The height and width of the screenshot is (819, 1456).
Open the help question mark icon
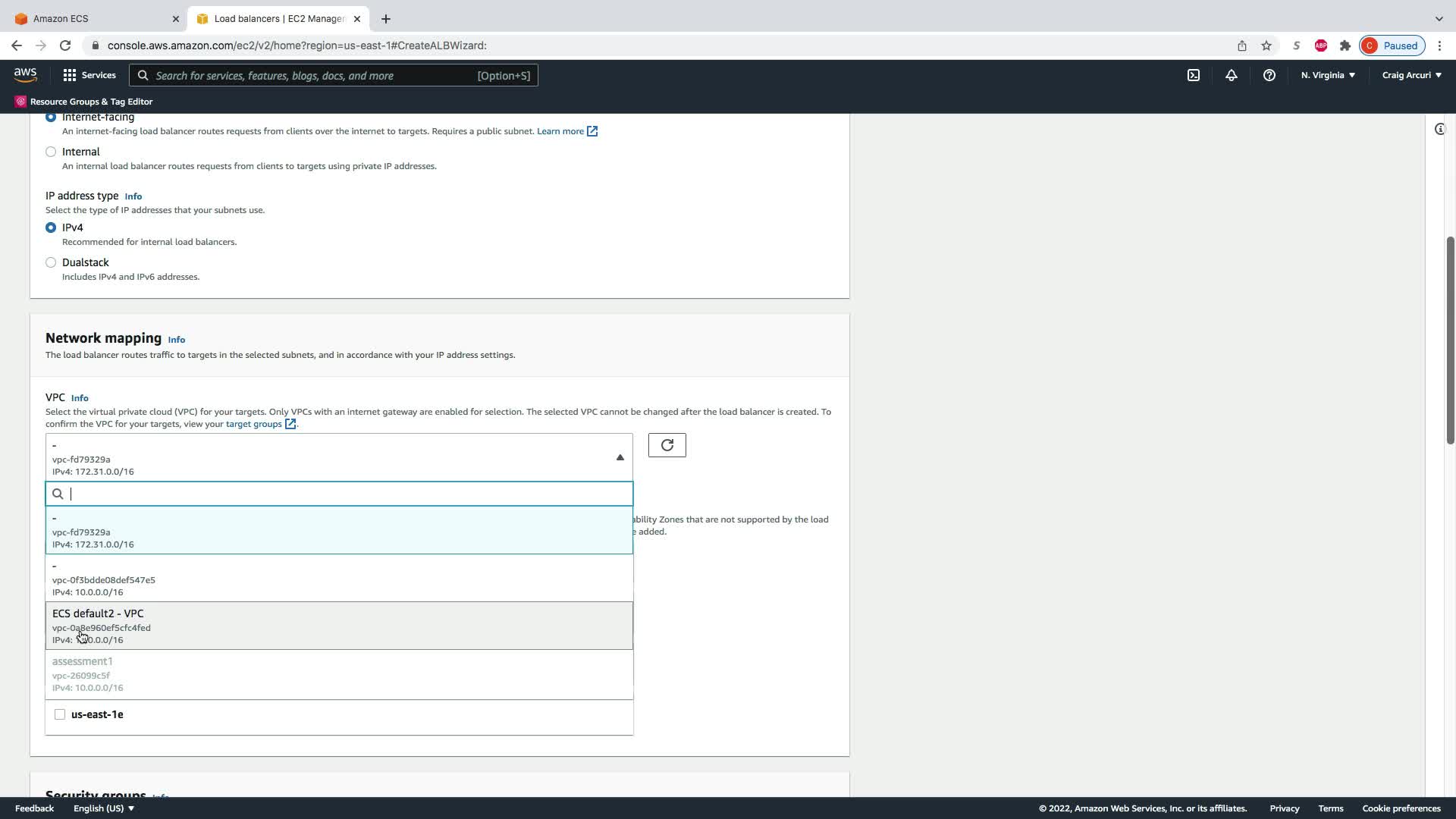coord(1269,75)
